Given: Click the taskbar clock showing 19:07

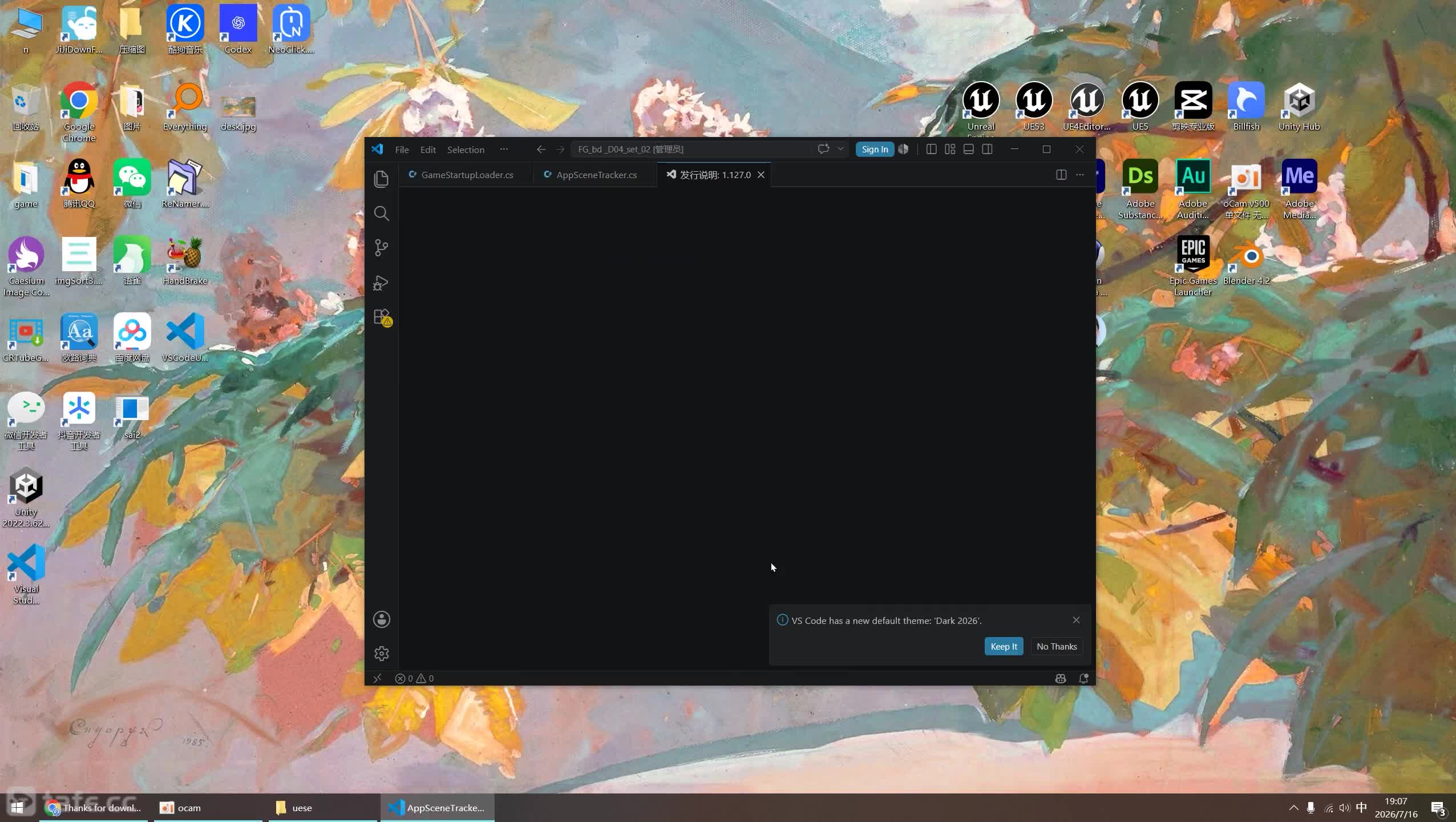Looking at the screenshot, I should click(1396, 808).
